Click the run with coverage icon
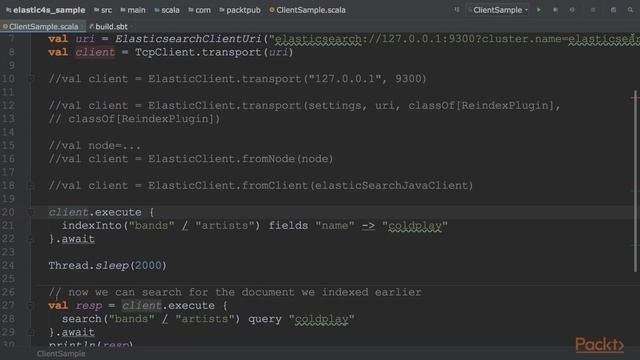Image resolution: width=640 pixels, height=360 pixels. coord(572,10)
